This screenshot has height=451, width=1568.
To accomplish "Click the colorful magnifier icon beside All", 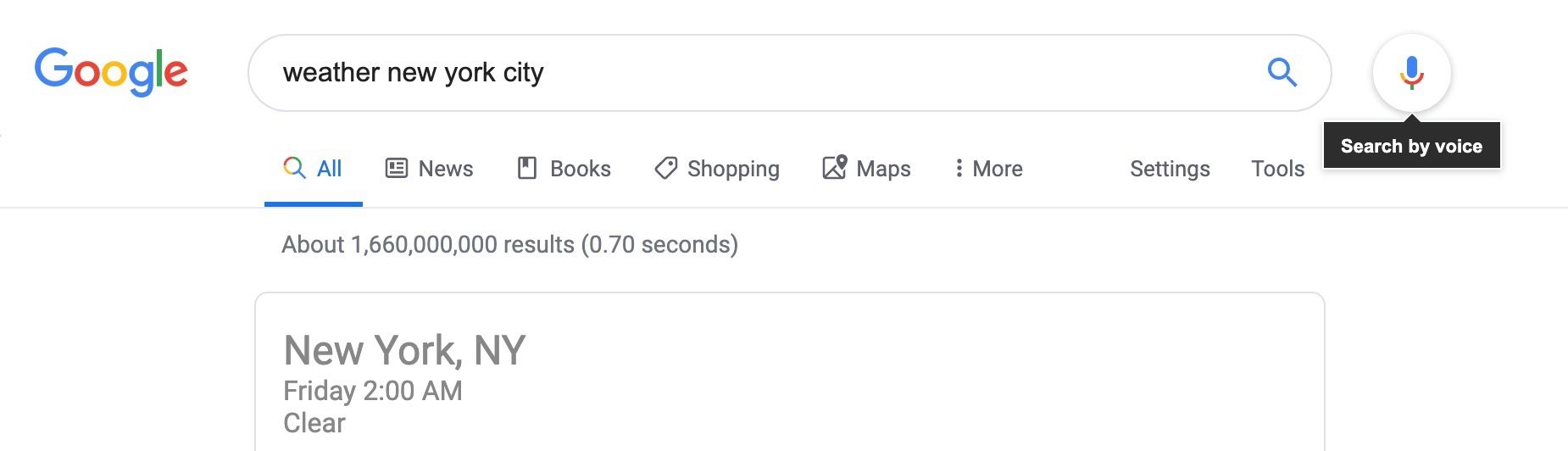I will click(294, 168).
